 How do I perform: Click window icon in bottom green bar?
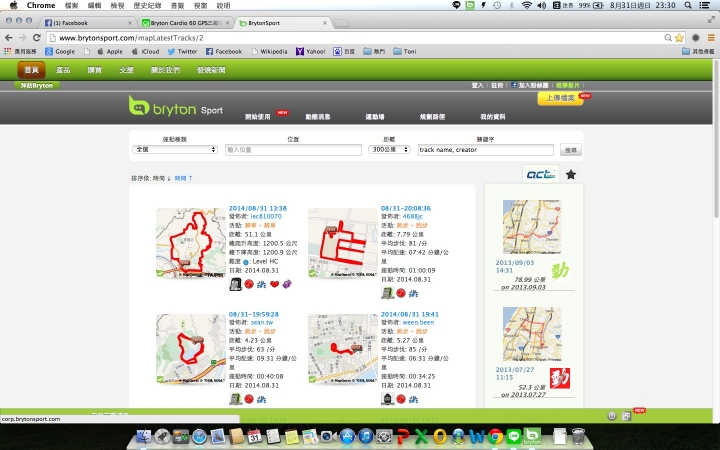tap(626, 416)
